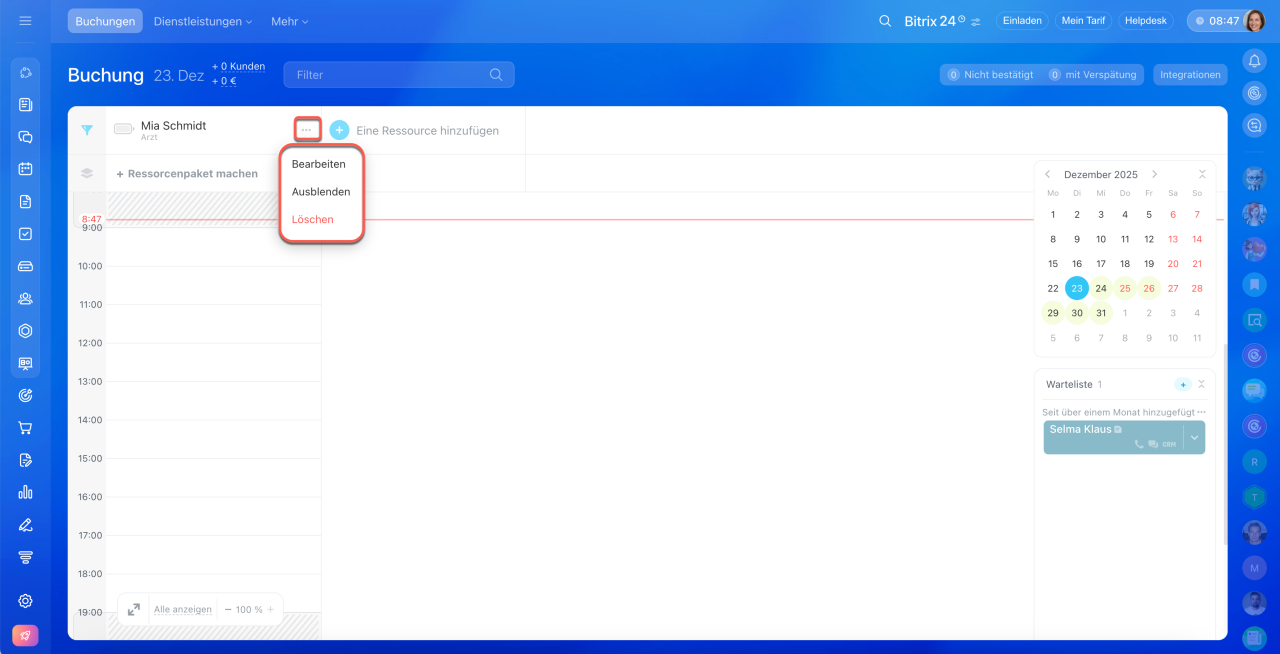Click the Nicht bestätigt counter filter
Viewport: 1280px width, 654px height.
click(989, 75)
